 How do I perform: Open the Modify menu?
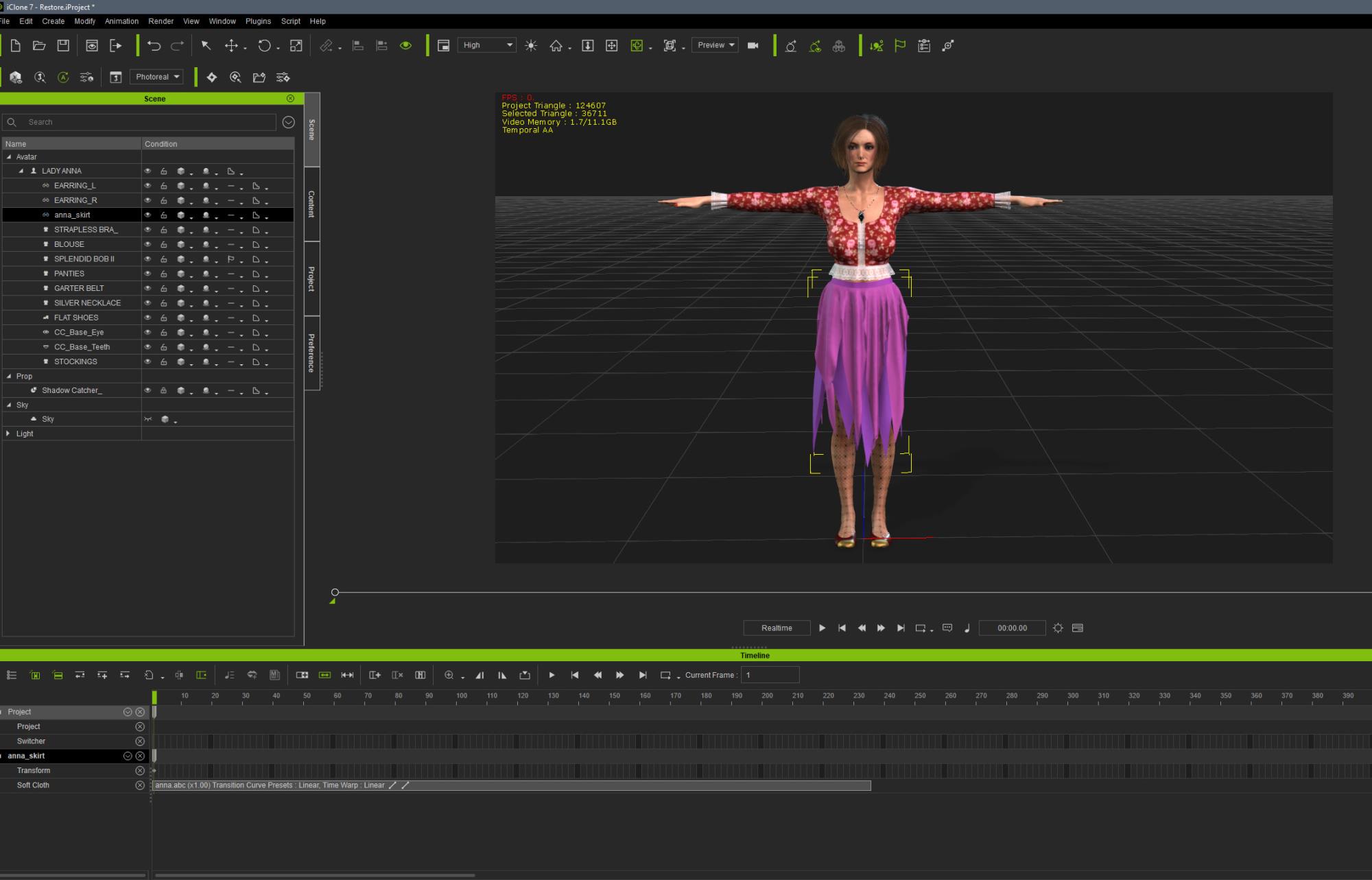click(x=85, y=21)
